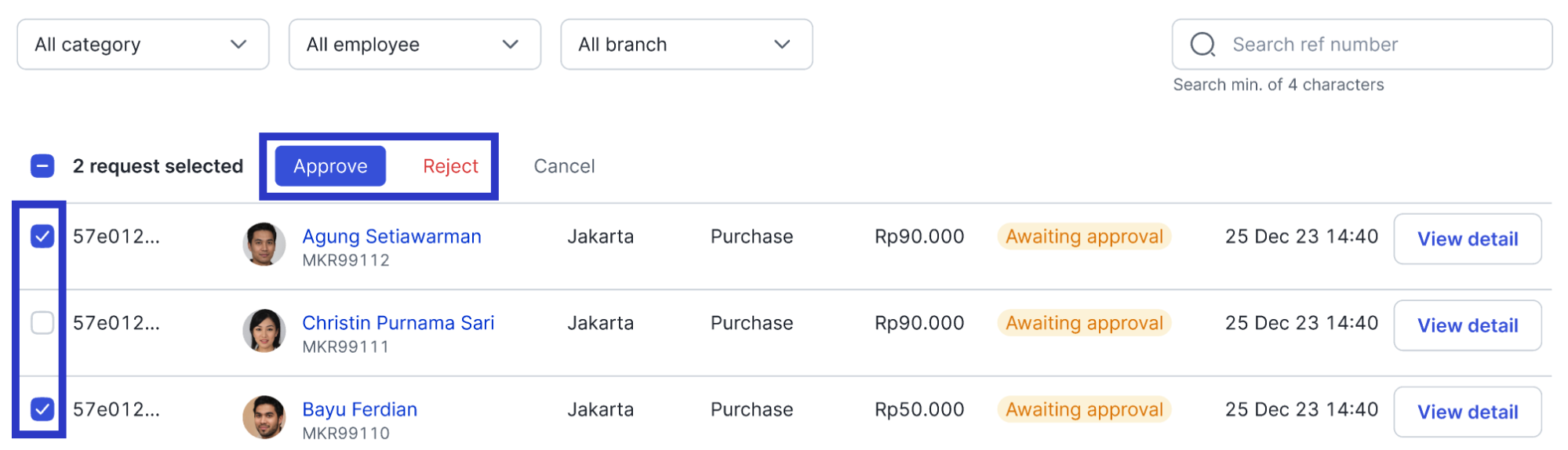Open Bayu Ferdian's employee profile link
The width and height of the screenshot is (1568, 450).
[x=359, y=409]
